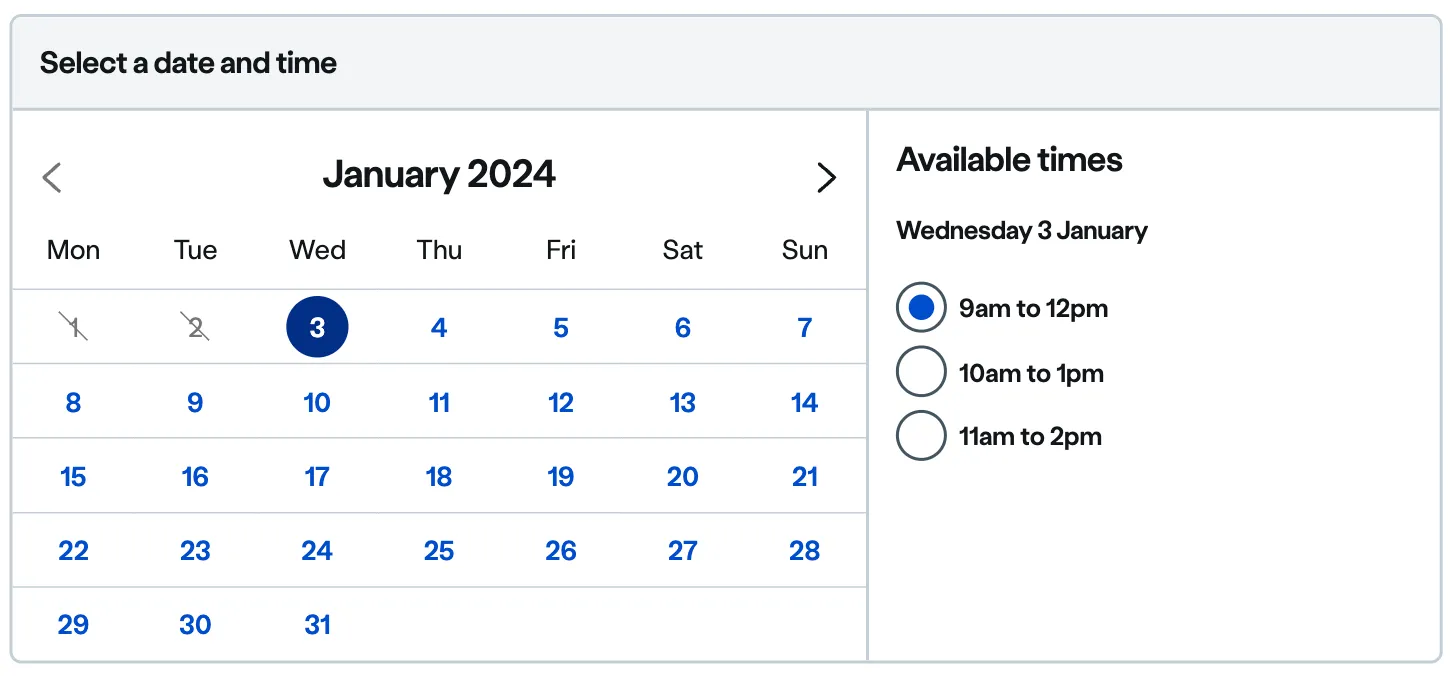This screenshot has height=676, width=1454.
Task: Pick date 12 in calendar
Action: pyautogui.click(x=561, y=402)
